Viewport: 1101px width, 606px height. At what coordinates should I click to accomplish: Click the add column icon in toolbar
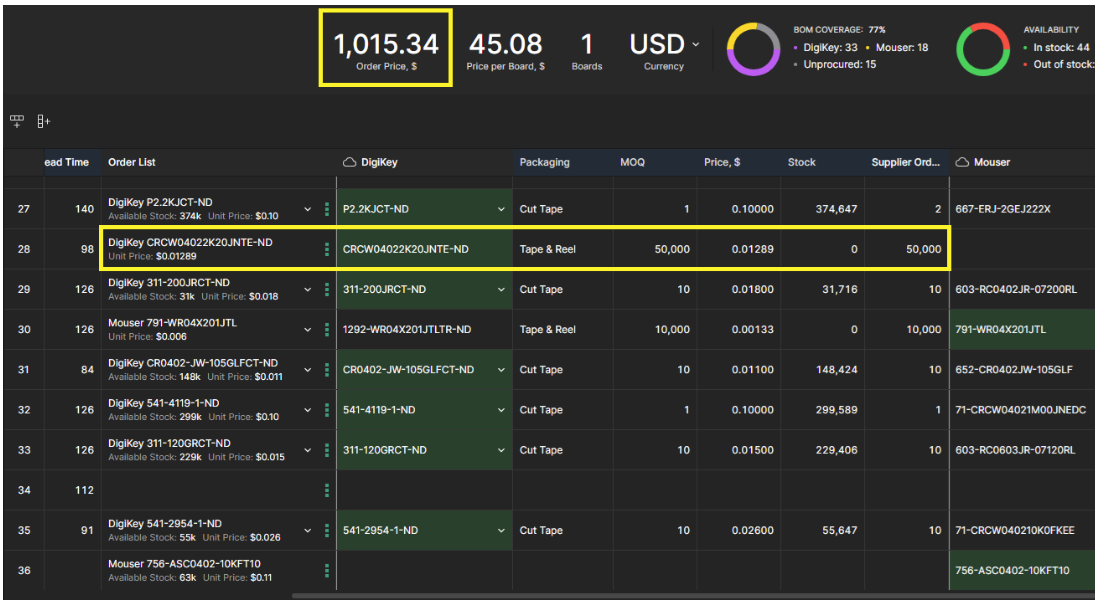pos(43,121)
